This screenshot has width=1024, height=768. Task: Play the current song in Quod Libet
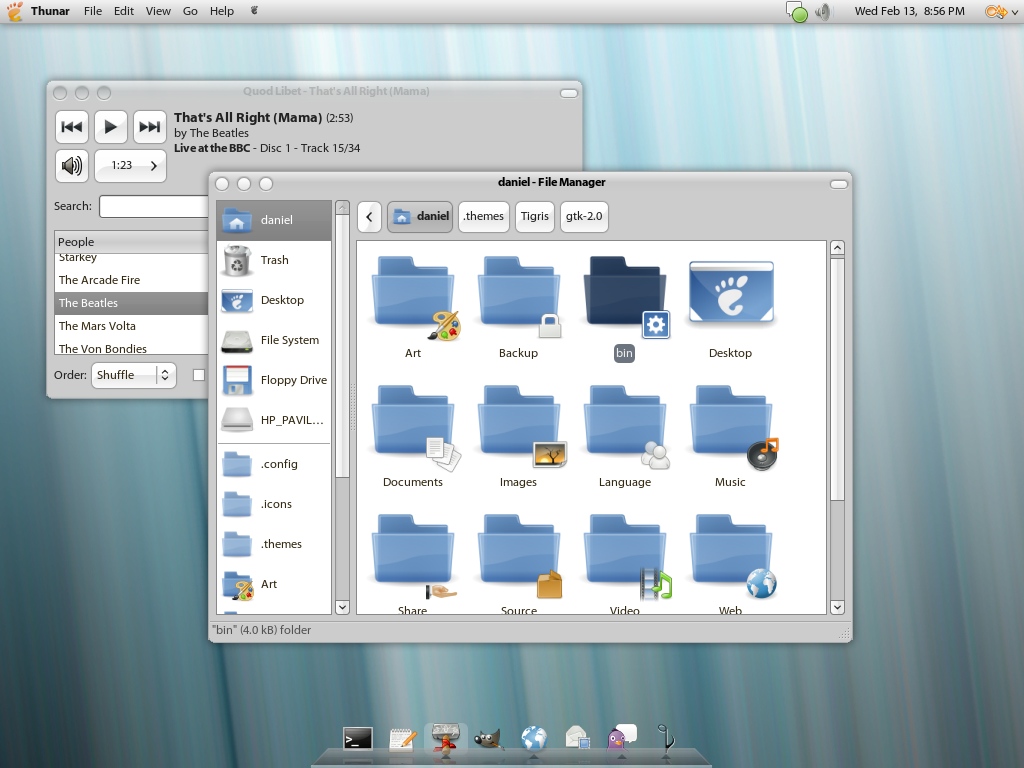(x=111, y=127)
